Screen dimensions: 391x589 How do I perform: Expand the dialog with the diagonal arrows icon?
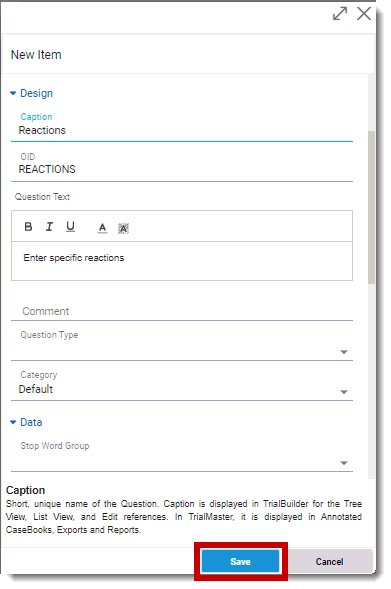tap(340, 14)
